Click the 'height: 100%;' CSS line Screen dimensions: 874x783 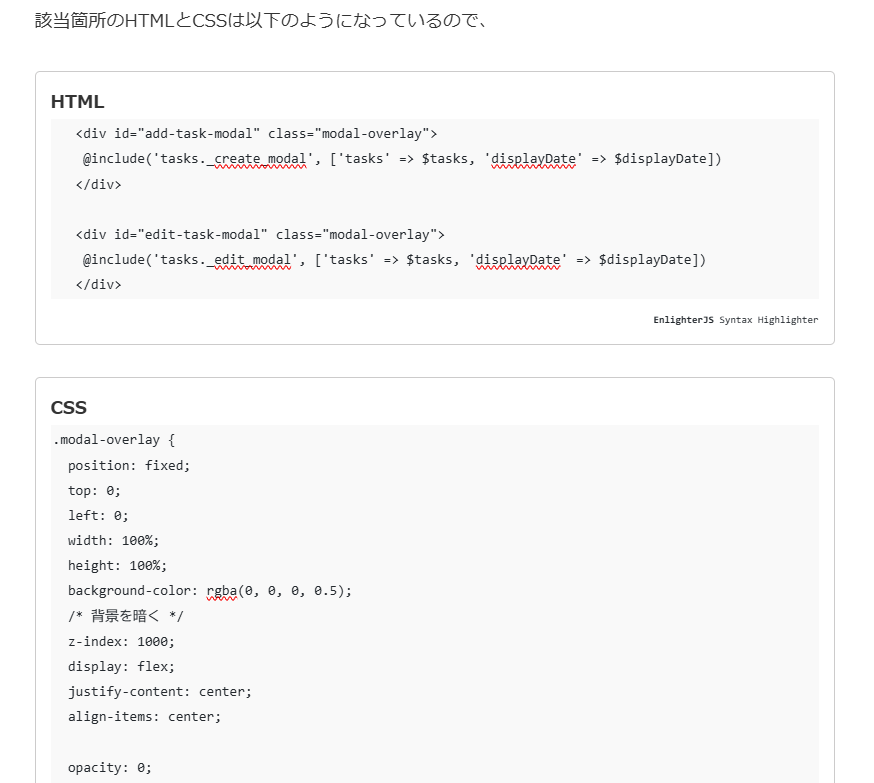point(117,566)
